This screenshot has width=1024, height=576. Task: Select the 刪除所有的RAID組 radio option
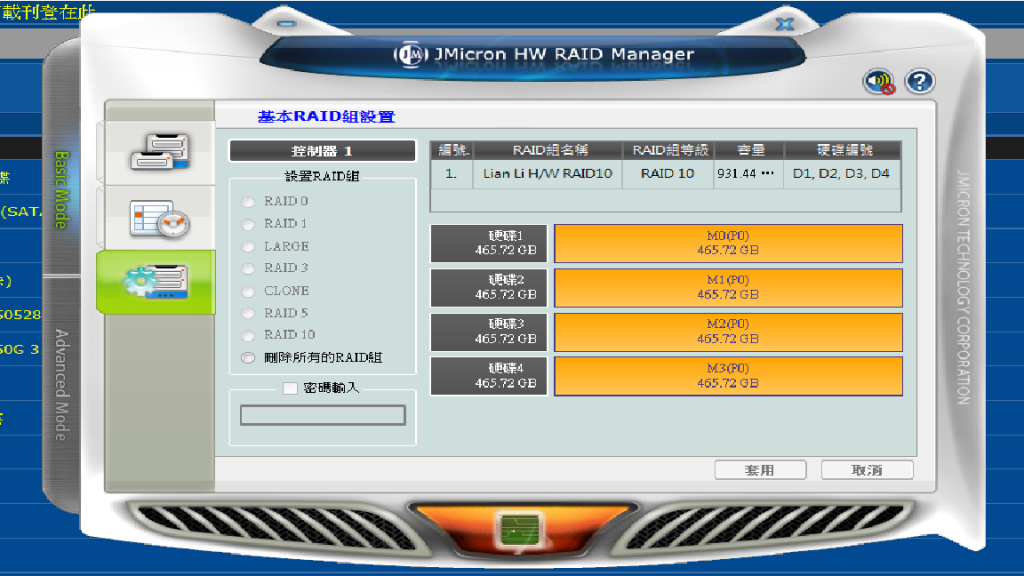click(248, 358)
